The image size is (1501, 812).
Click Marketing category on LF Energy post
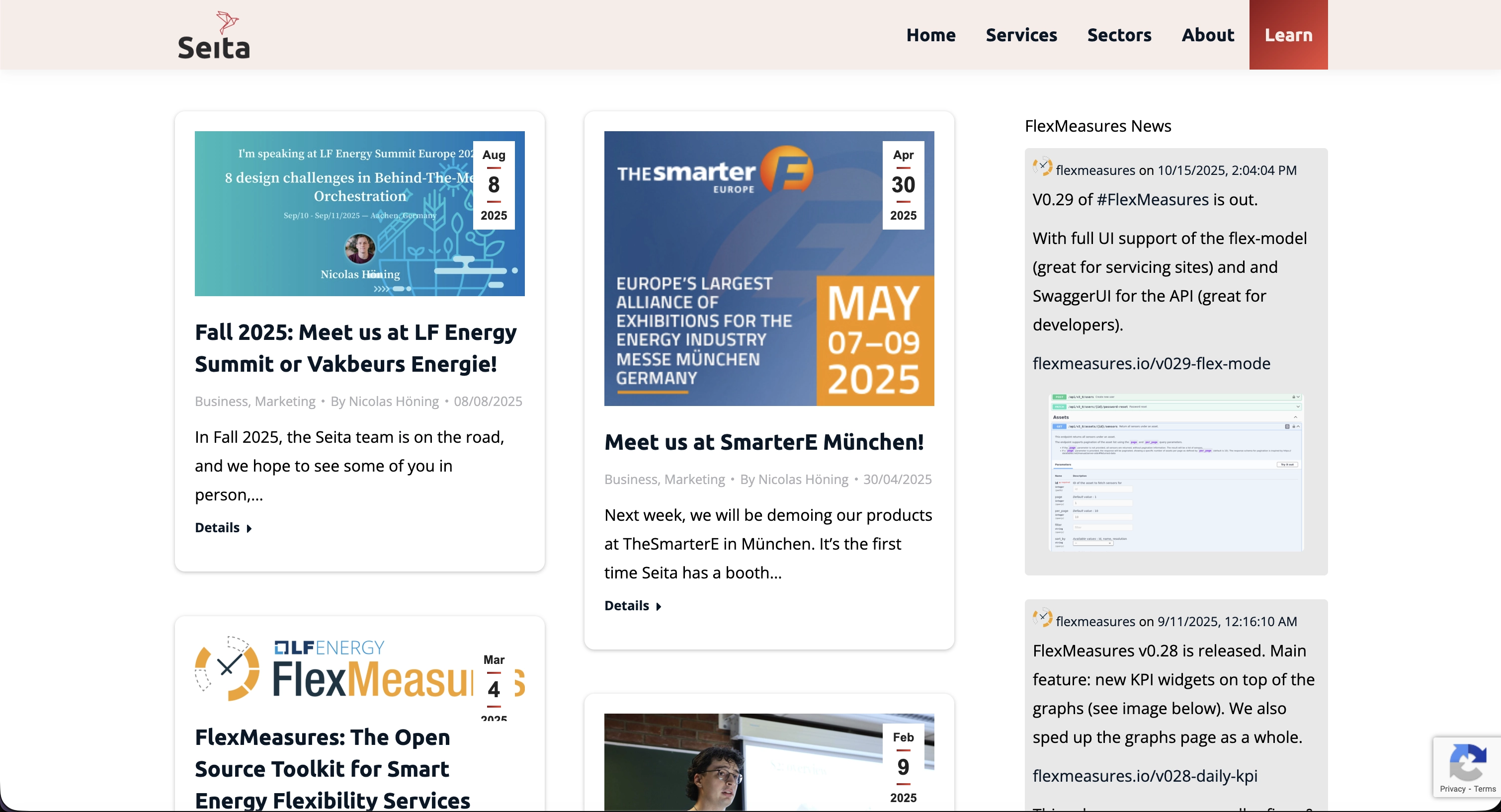[285, 402]
